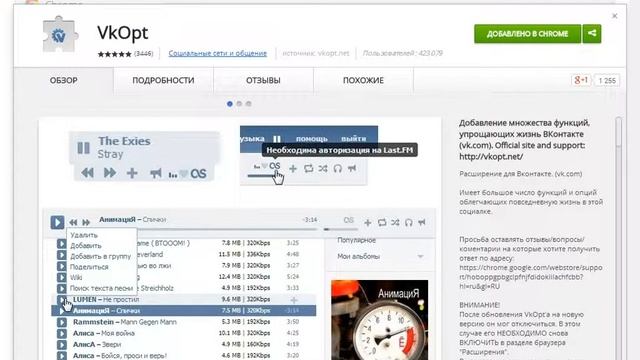The width and height of the screenshot is (640, 360).
Task: Click the share icon next to the green button
Action: point(592,34)
